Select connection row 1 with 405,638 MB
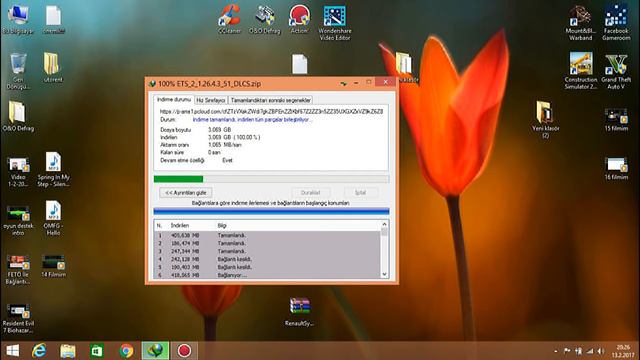 pyautogui.click(x=267, y=236)
